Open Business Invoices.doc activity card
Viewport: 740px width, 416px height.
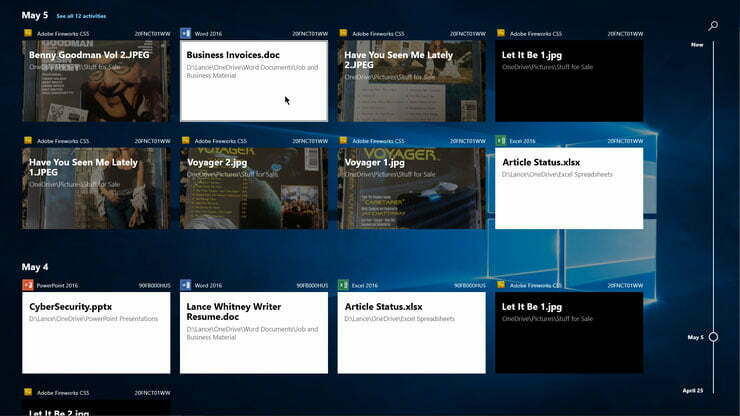[253, 80]
